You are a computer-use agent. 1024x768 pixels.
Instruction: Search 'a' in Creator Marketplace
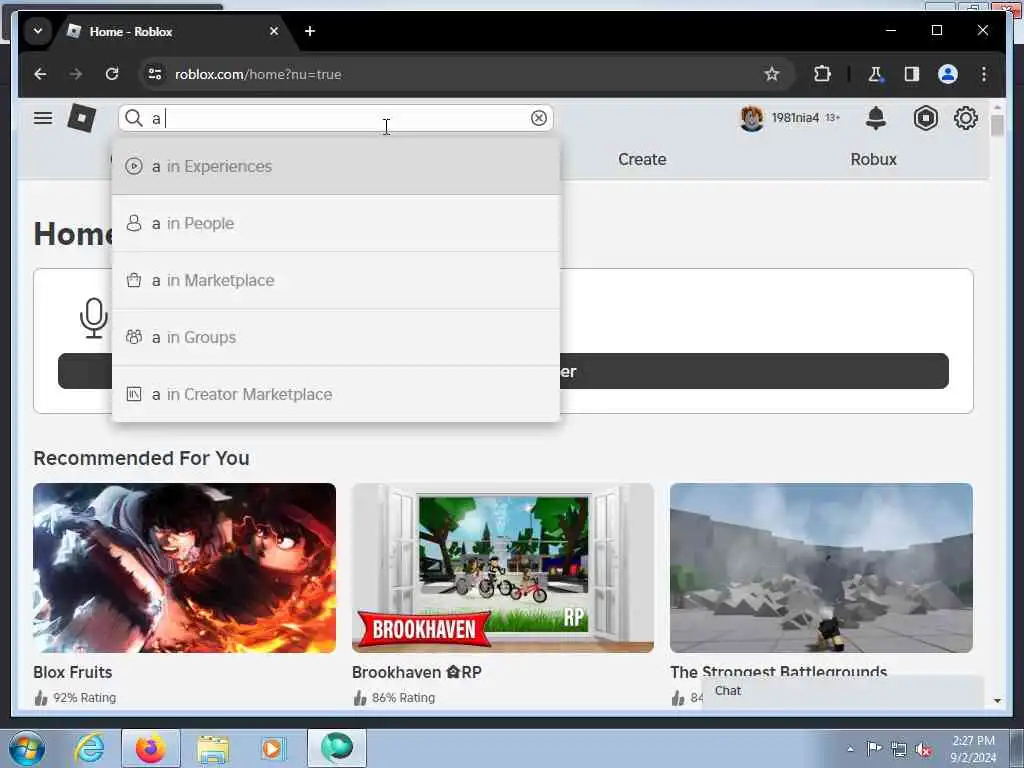tap(336, 394)
